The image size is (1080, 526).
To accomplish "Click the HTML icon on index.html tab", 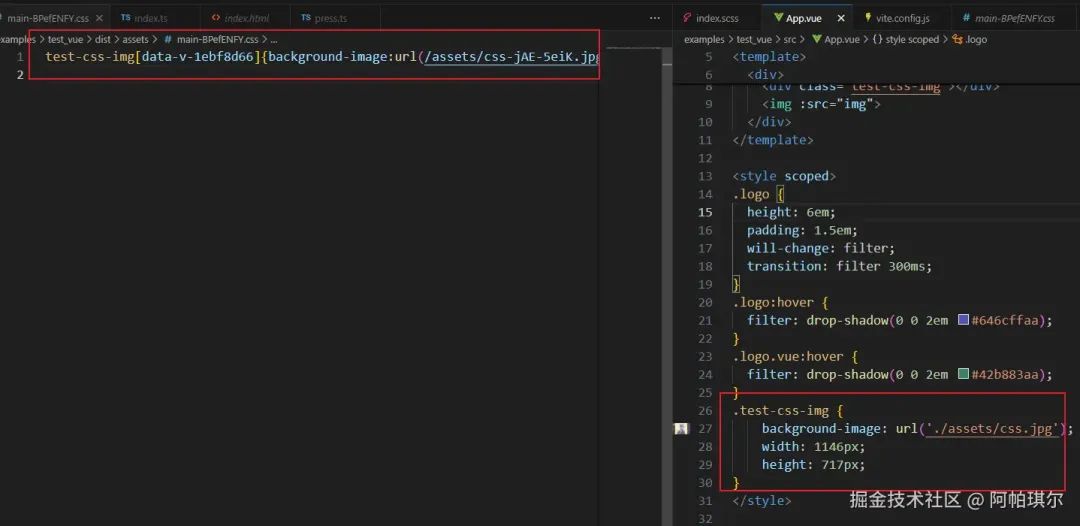I will pos(216,18).
